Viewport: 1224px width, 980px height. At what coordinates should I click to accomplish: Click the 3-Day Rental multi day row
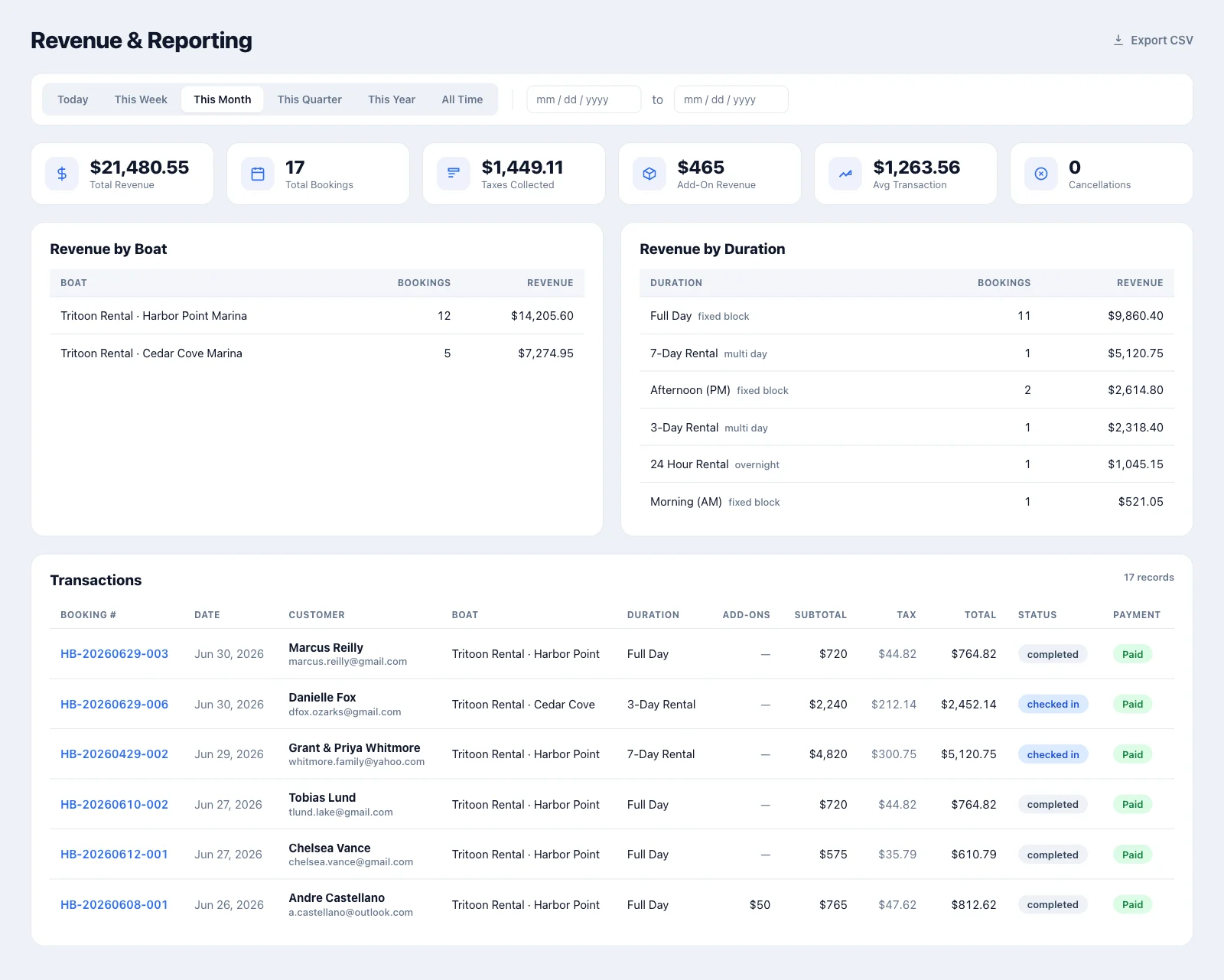907,428
